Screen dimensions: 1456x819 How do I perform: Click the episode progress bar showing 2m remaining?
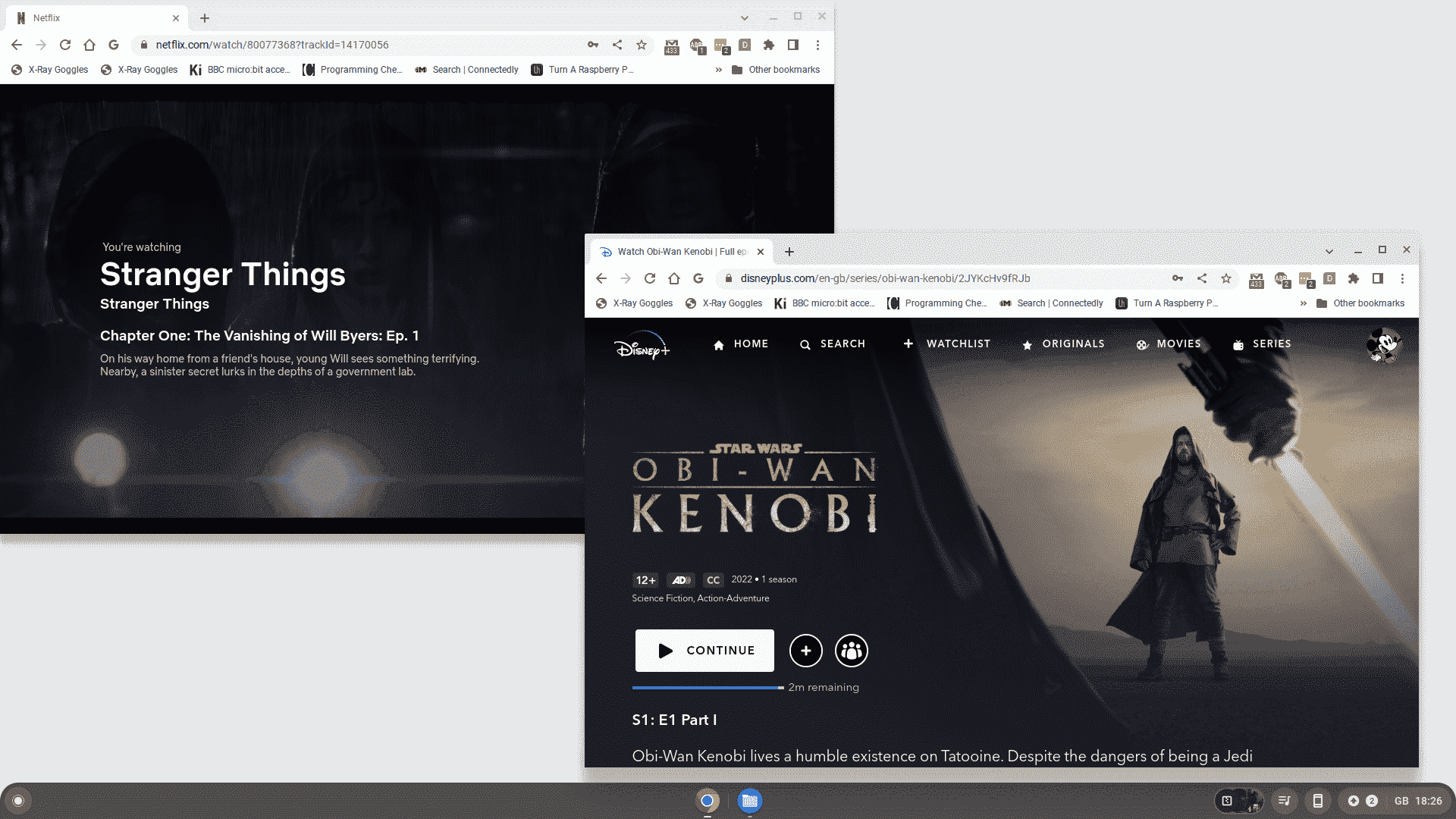tap(708, 688)
